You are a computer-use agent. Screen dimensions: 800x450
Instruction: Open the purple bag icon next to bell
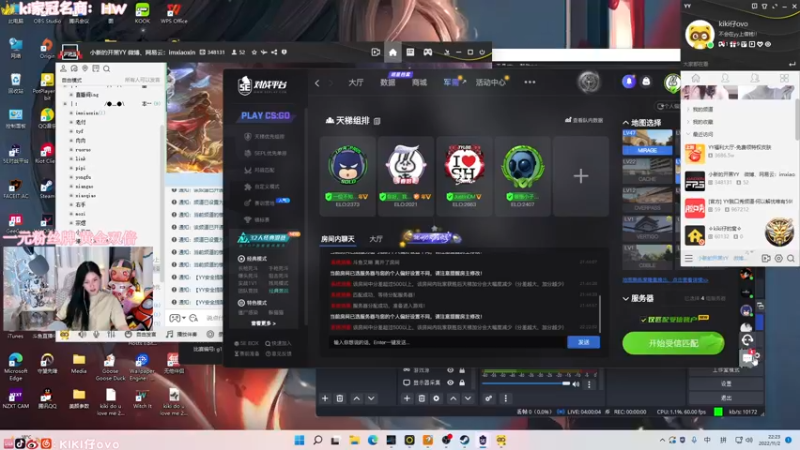tap(646, 82)
